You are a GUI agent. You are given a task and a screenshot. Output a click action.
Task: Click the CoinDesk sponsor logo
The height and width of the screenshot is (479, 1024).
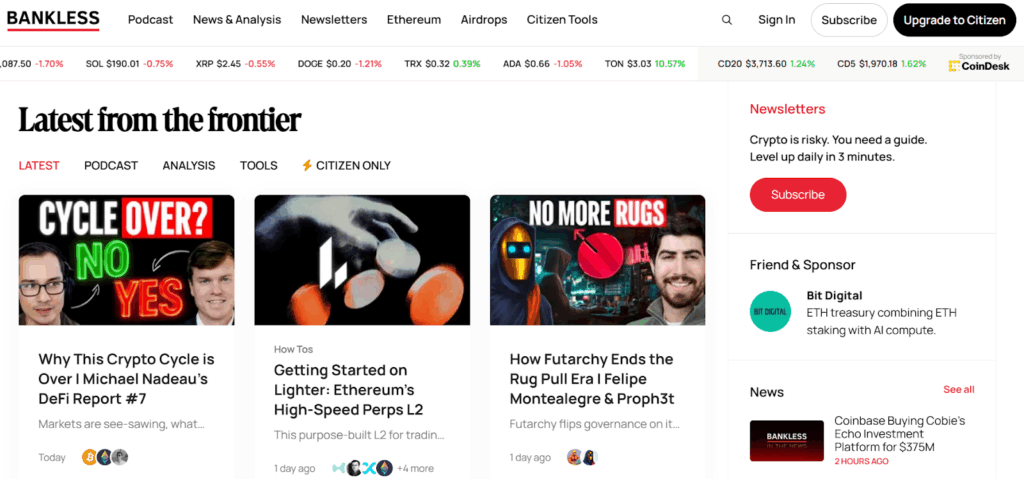pos(979,65)
